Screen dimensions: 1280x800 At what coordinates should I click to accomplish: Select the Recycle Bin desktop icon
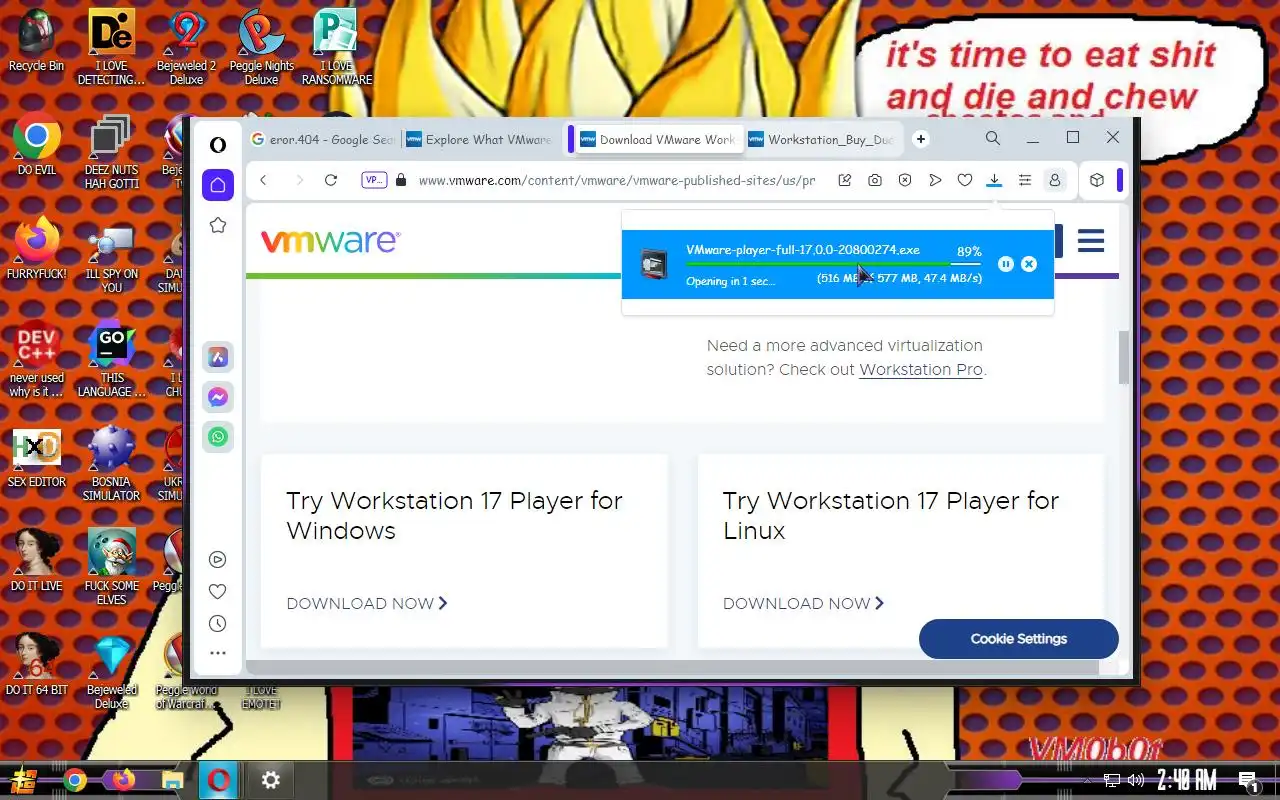(36, 42)
